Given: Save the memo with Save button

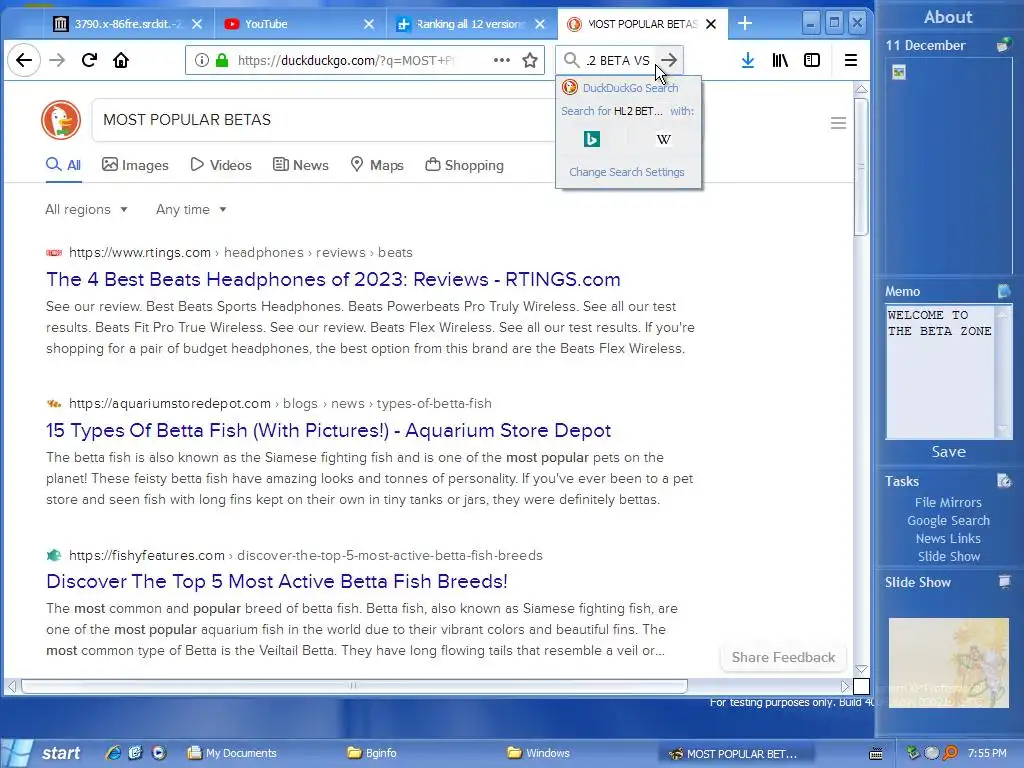Looking at the screenshot, I should (948, 451).
